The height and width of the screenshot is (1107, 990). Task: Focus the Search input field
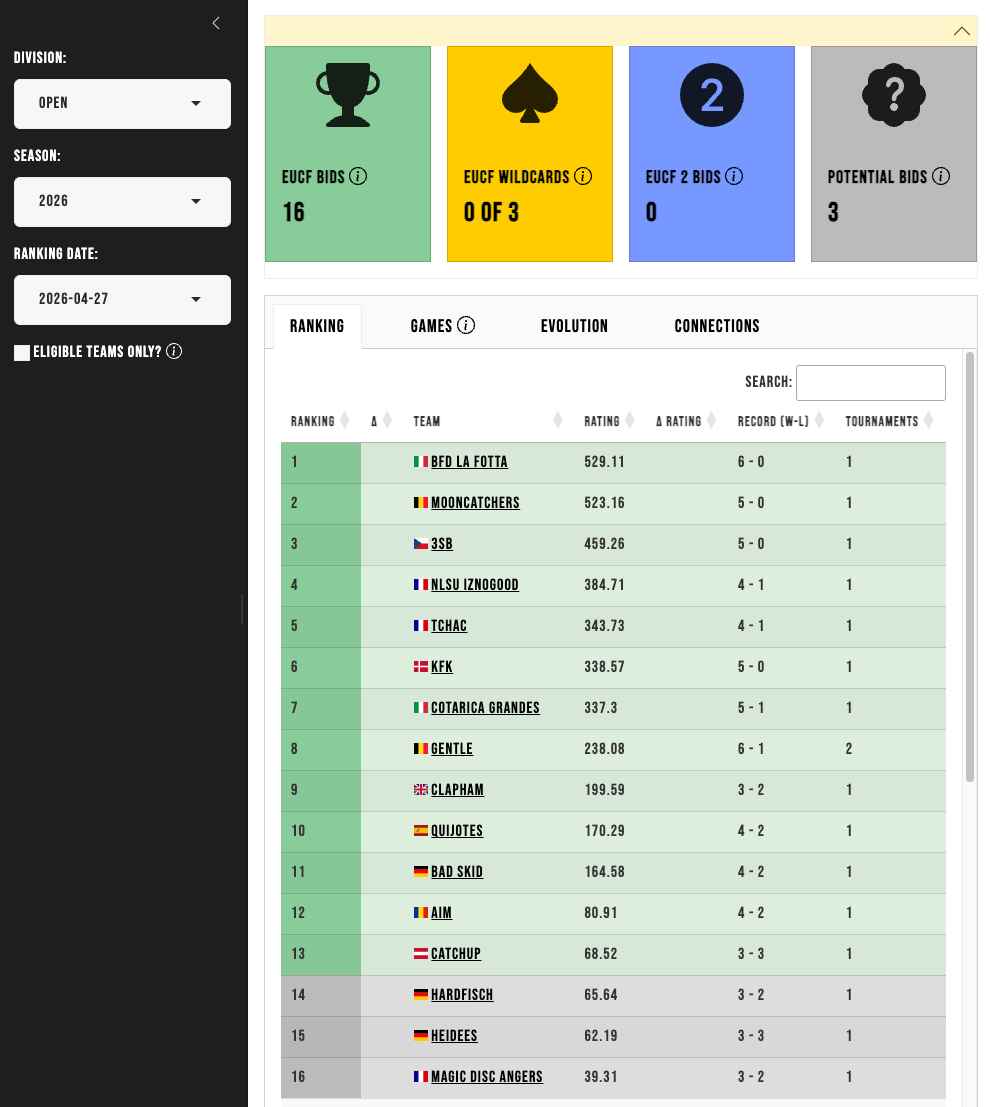871,383
